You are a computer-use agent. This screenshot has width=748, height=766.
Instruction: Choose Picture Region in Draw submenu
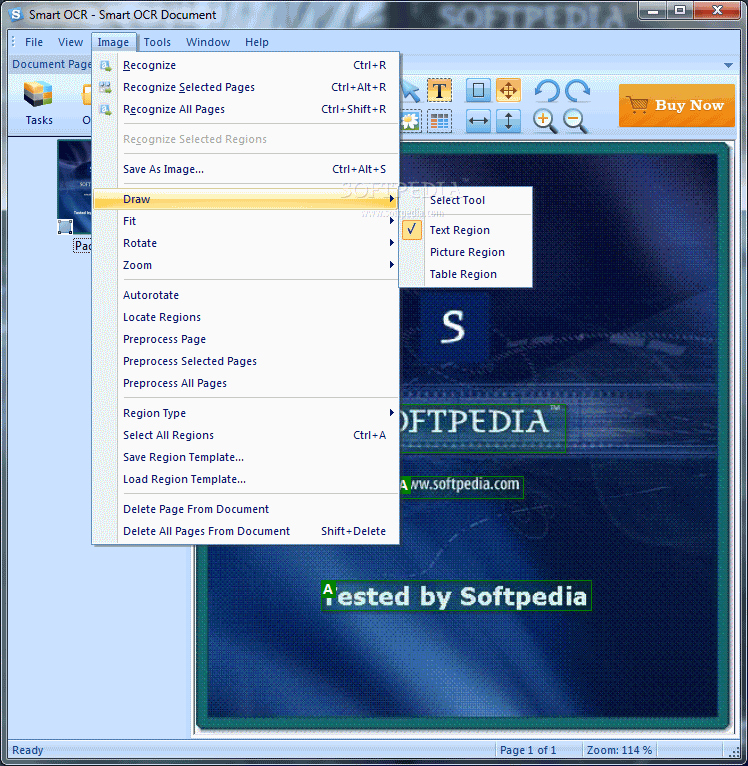pos(466,252)
